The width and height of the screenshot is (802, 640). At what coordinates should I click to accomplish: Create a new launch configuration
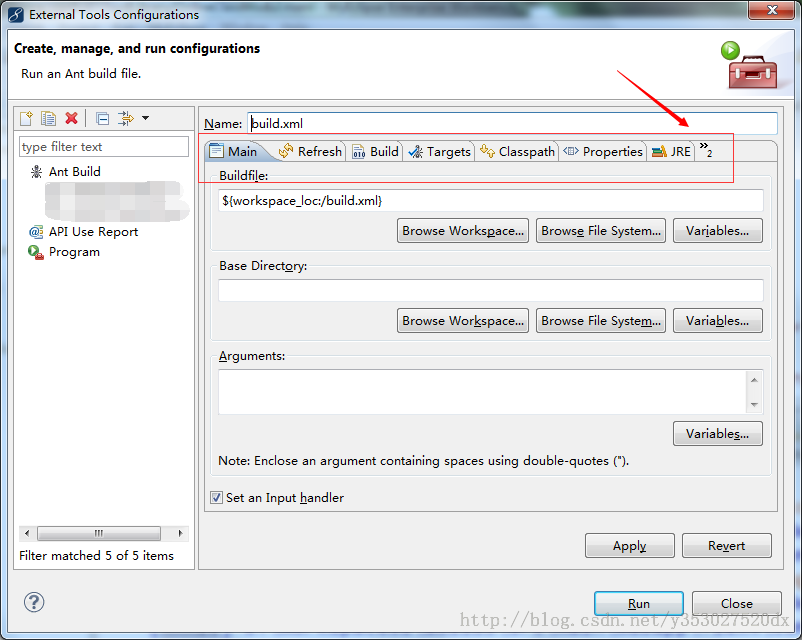27,118
